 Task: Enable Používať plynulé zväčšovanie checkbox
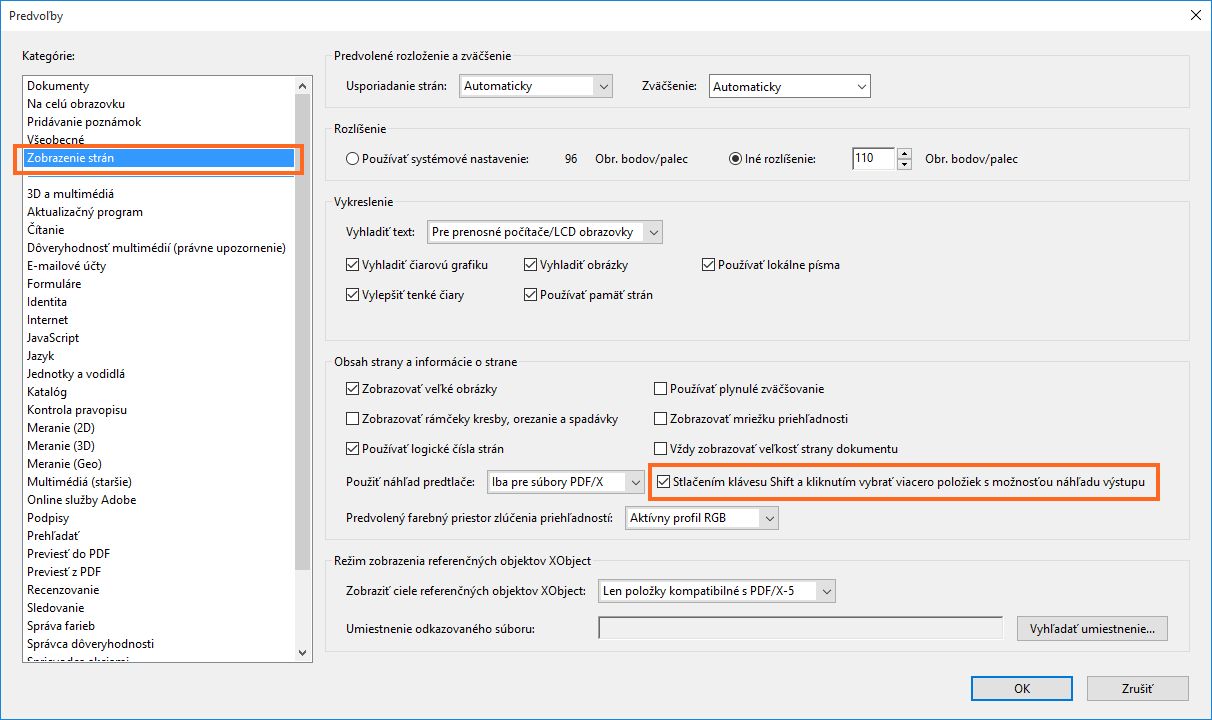point(661,389)
